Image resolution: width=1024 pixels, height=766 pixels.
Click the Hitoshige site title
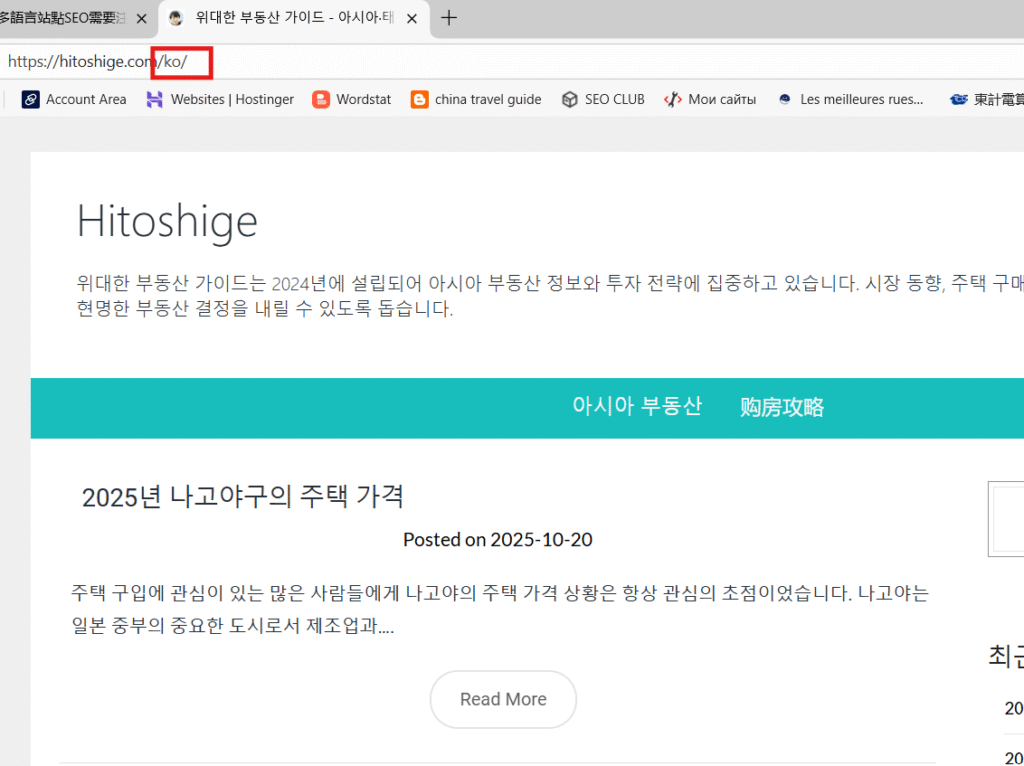[x=167, y=221]
